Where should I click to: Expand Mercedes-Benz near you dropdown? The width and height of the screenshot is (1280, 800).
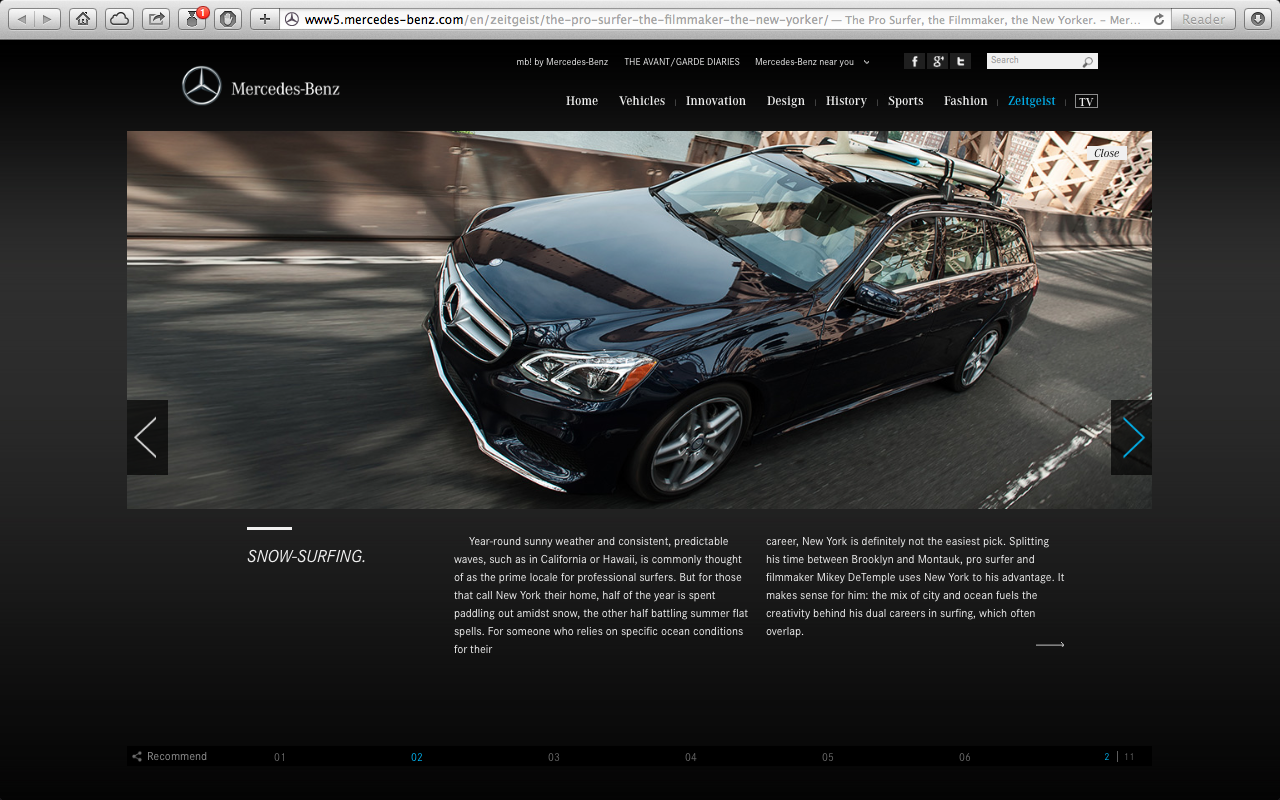(x=812, y=62)
